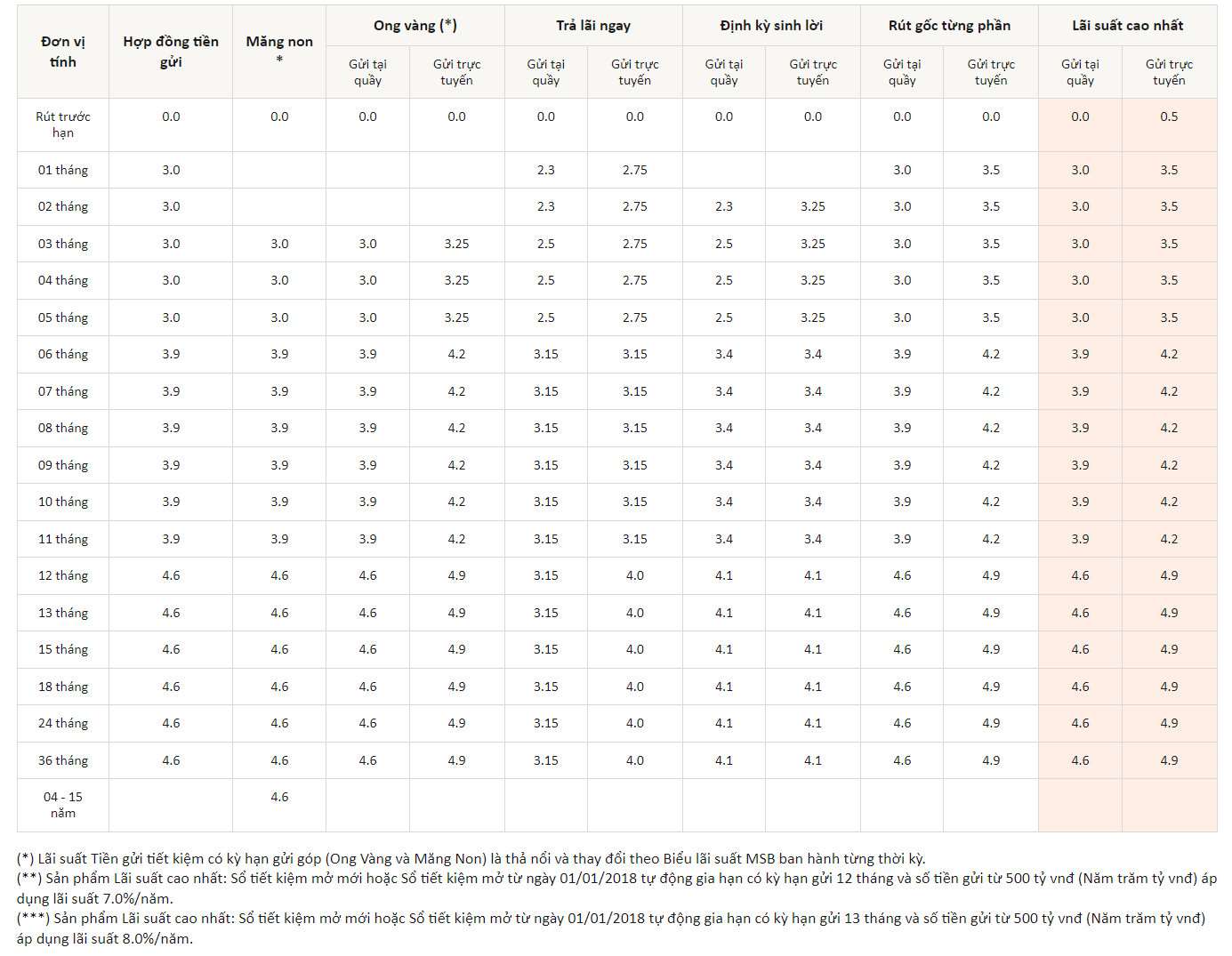Click the "12 tháng" row label
This screenshot has height=956, width=1232.
point(63,575)
